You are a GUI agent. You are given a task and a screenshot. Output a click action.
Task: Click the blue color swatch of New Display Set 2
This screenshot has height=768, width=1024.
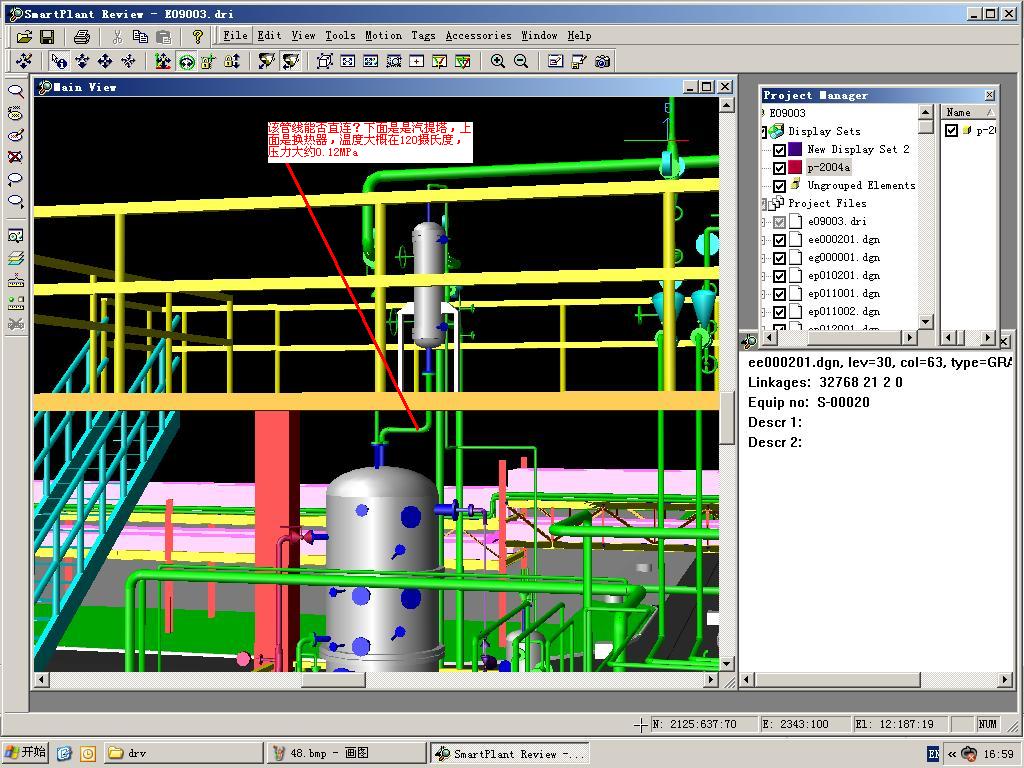[795, 150]
